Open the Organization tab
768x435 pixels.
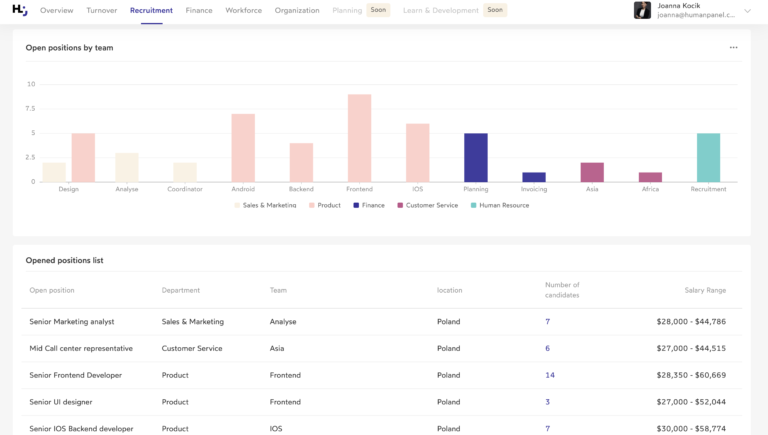297,10
